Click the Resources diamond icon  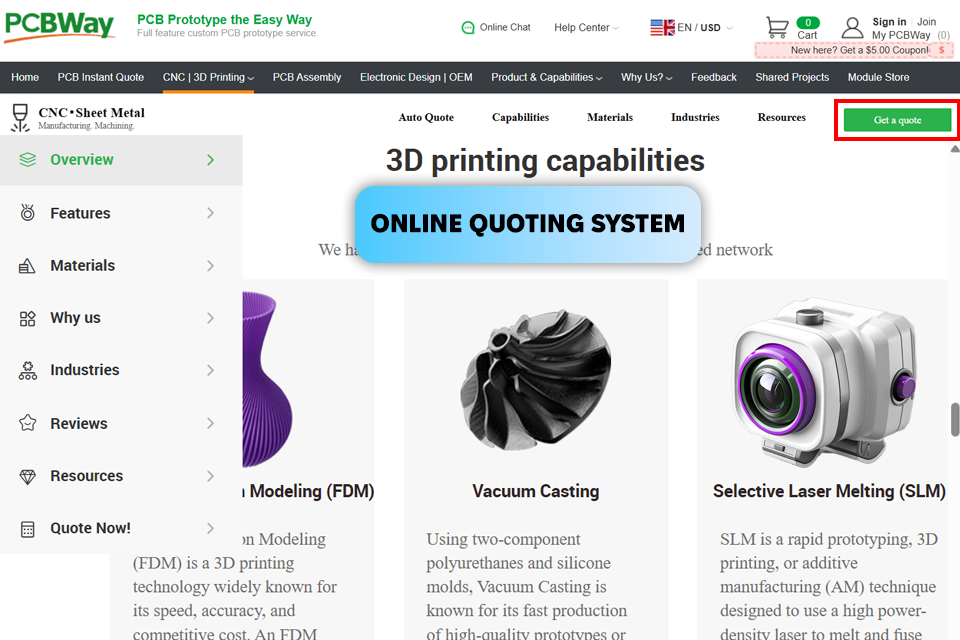pyautogui.click(x=28, y=476)
